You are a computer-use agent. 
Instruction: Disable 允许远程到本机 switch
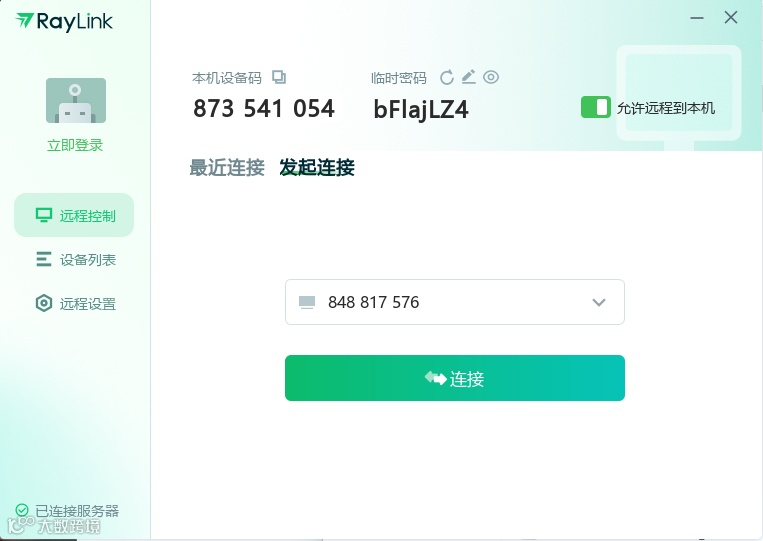(x=596, y=108)
